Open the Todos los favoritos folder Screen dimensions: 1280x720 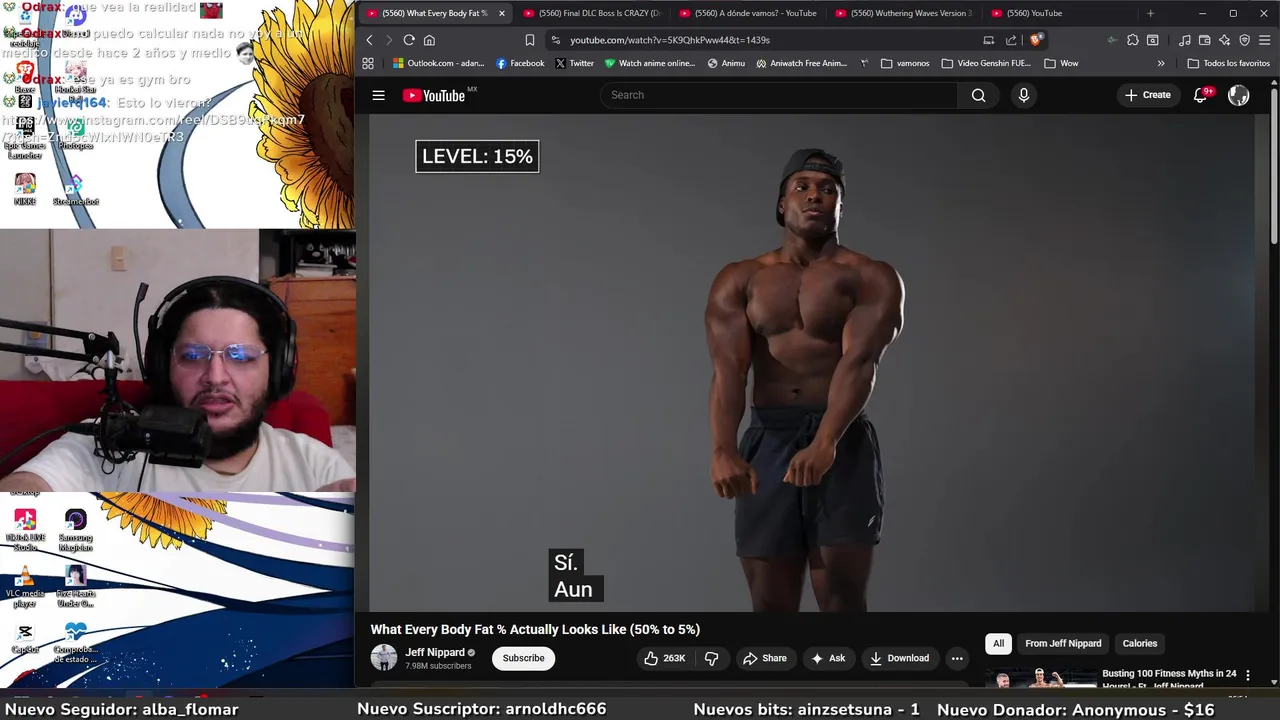(1228, 63)
